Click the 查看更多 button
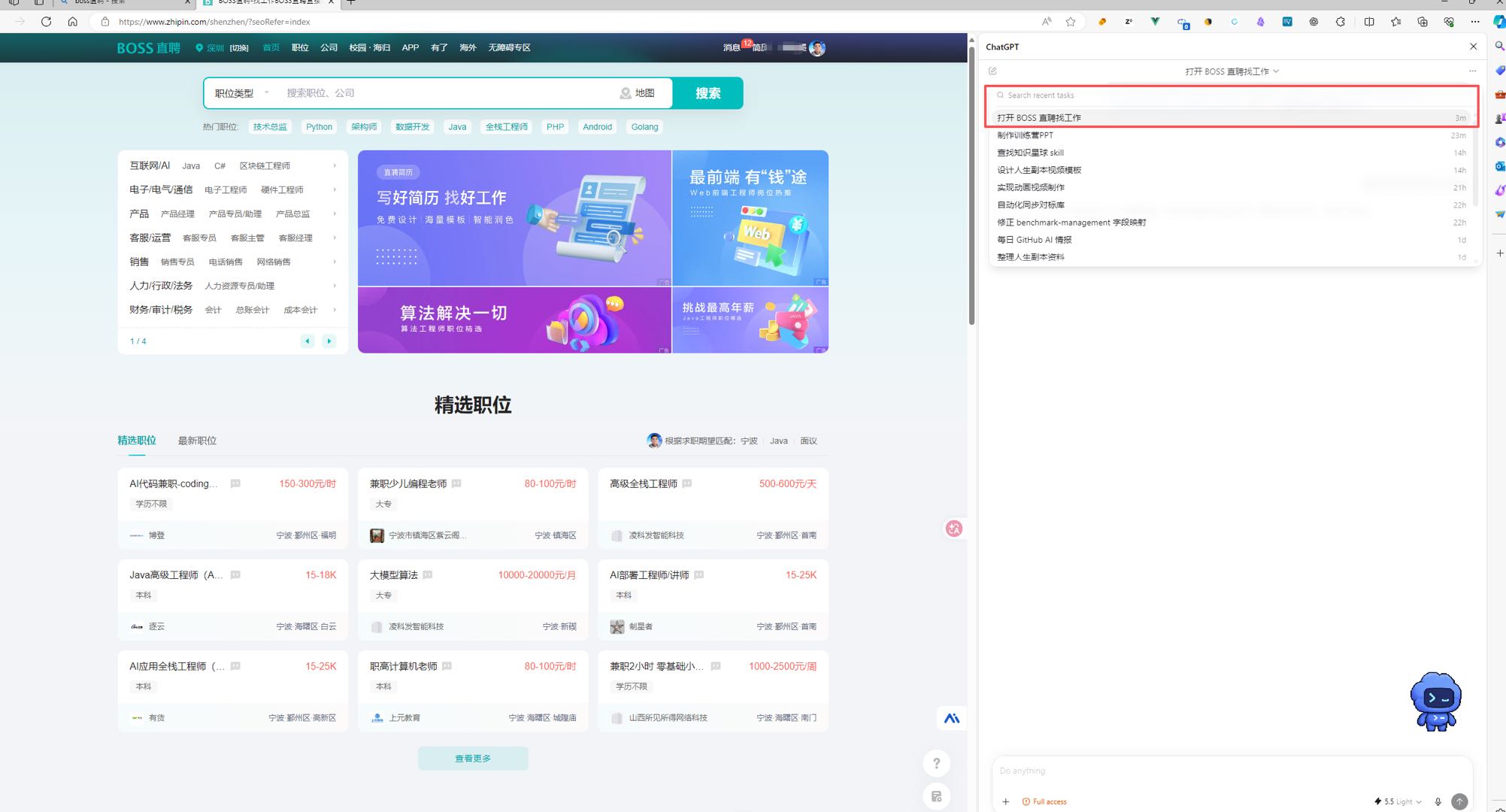Viewport: 1506px width, 812px height. [473, 759]
